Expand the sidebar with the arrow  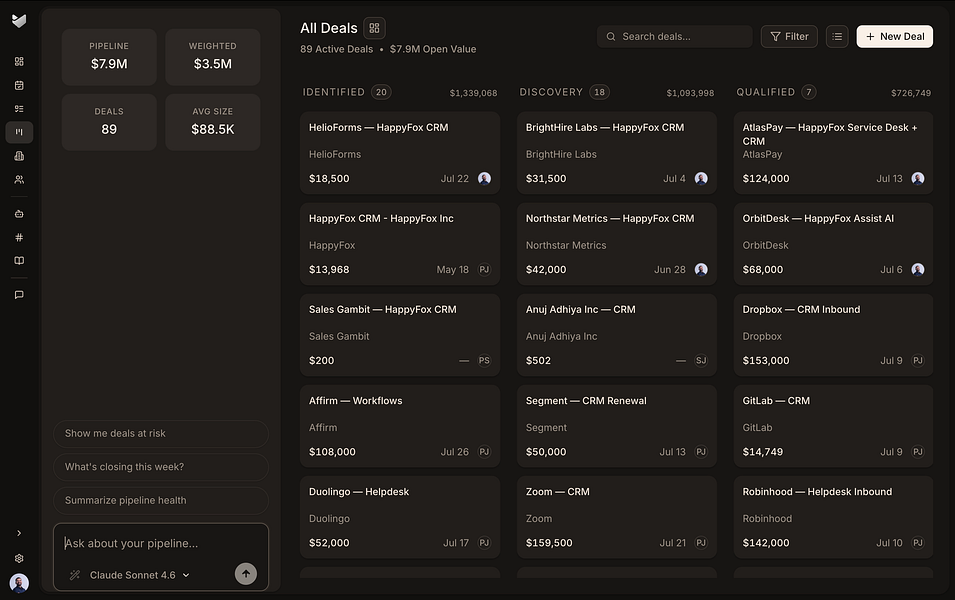click(x=19, y=533)
